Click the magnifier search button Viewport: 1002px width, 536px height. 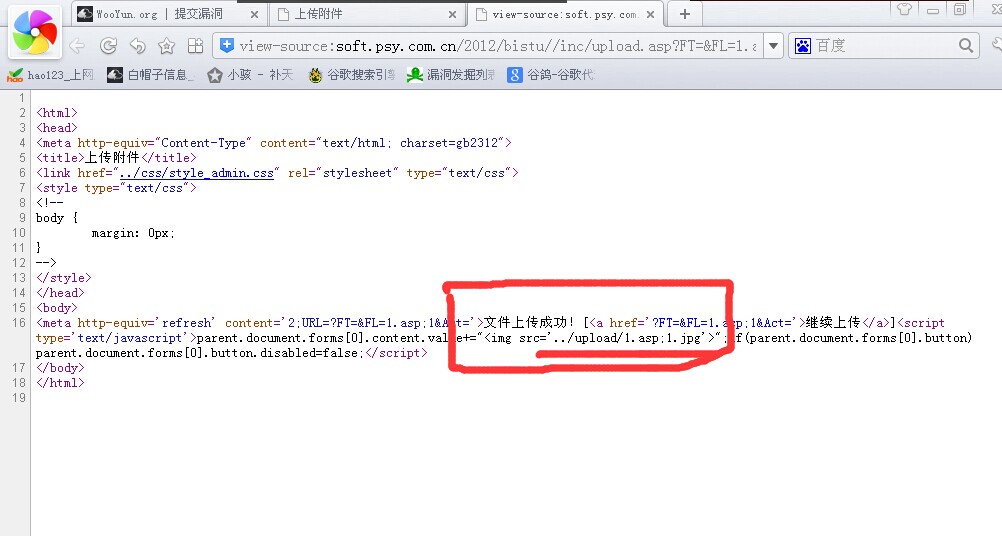966,45
